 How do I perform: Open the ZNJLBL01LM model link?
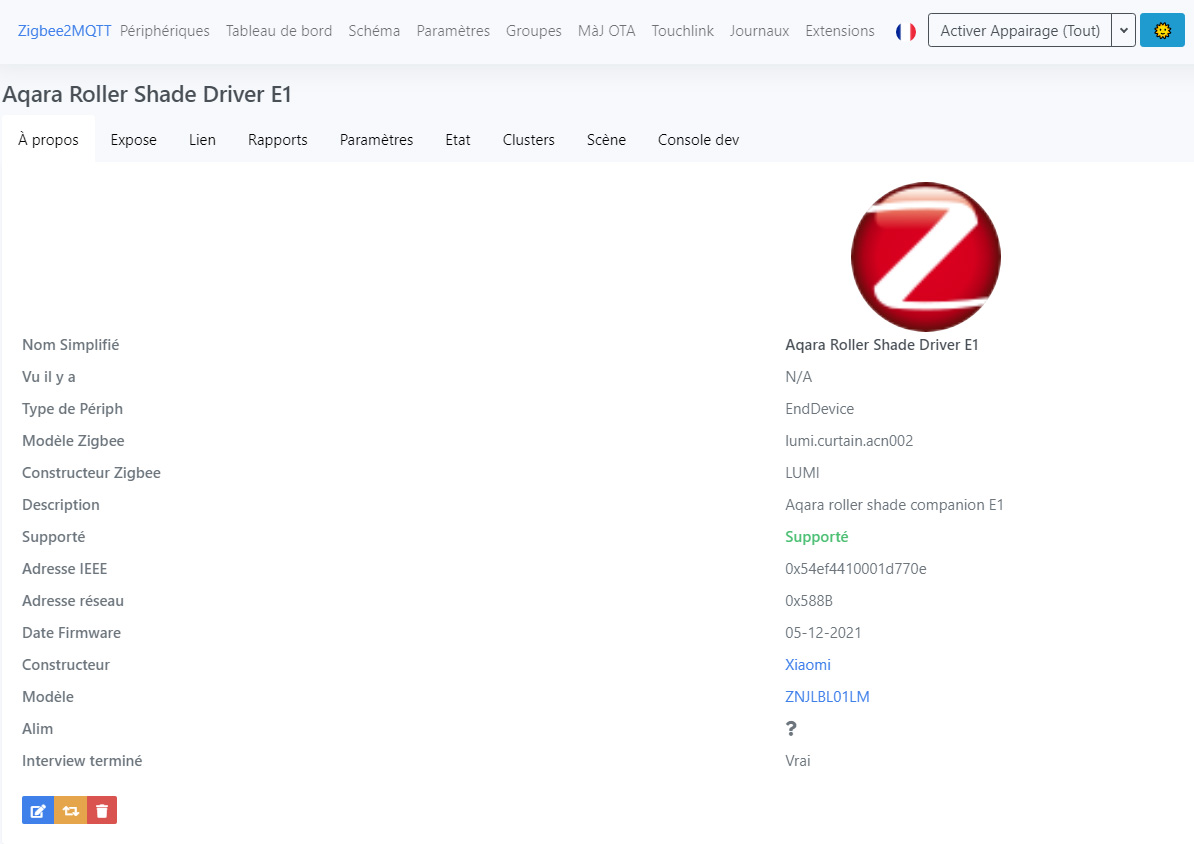827,697
